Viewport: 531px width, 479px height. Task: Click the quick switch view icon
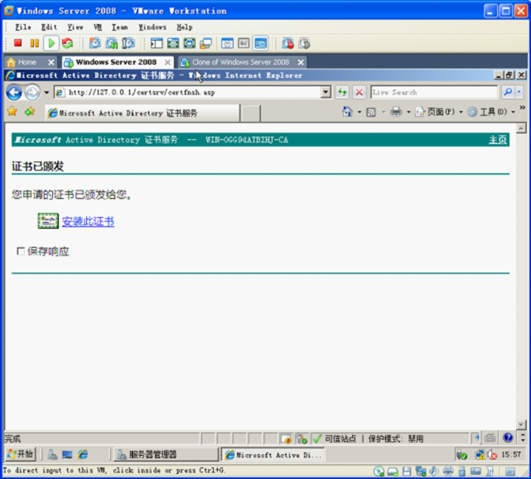click(x=173, y=43)
